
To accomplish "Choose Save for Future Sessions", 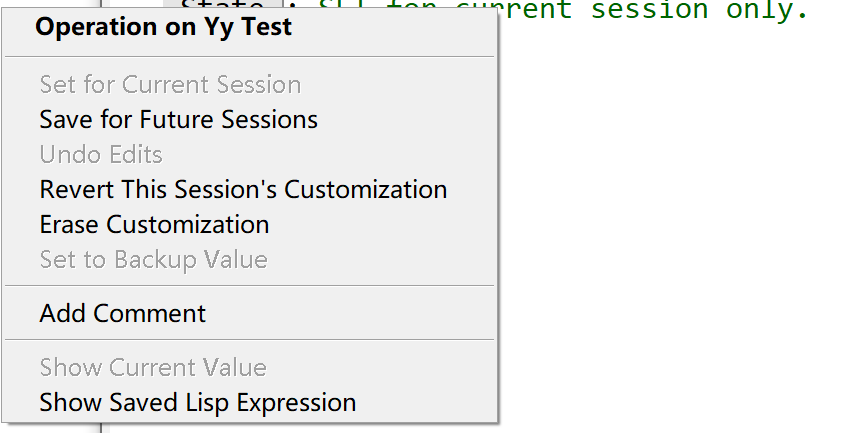I will (178, 120).
